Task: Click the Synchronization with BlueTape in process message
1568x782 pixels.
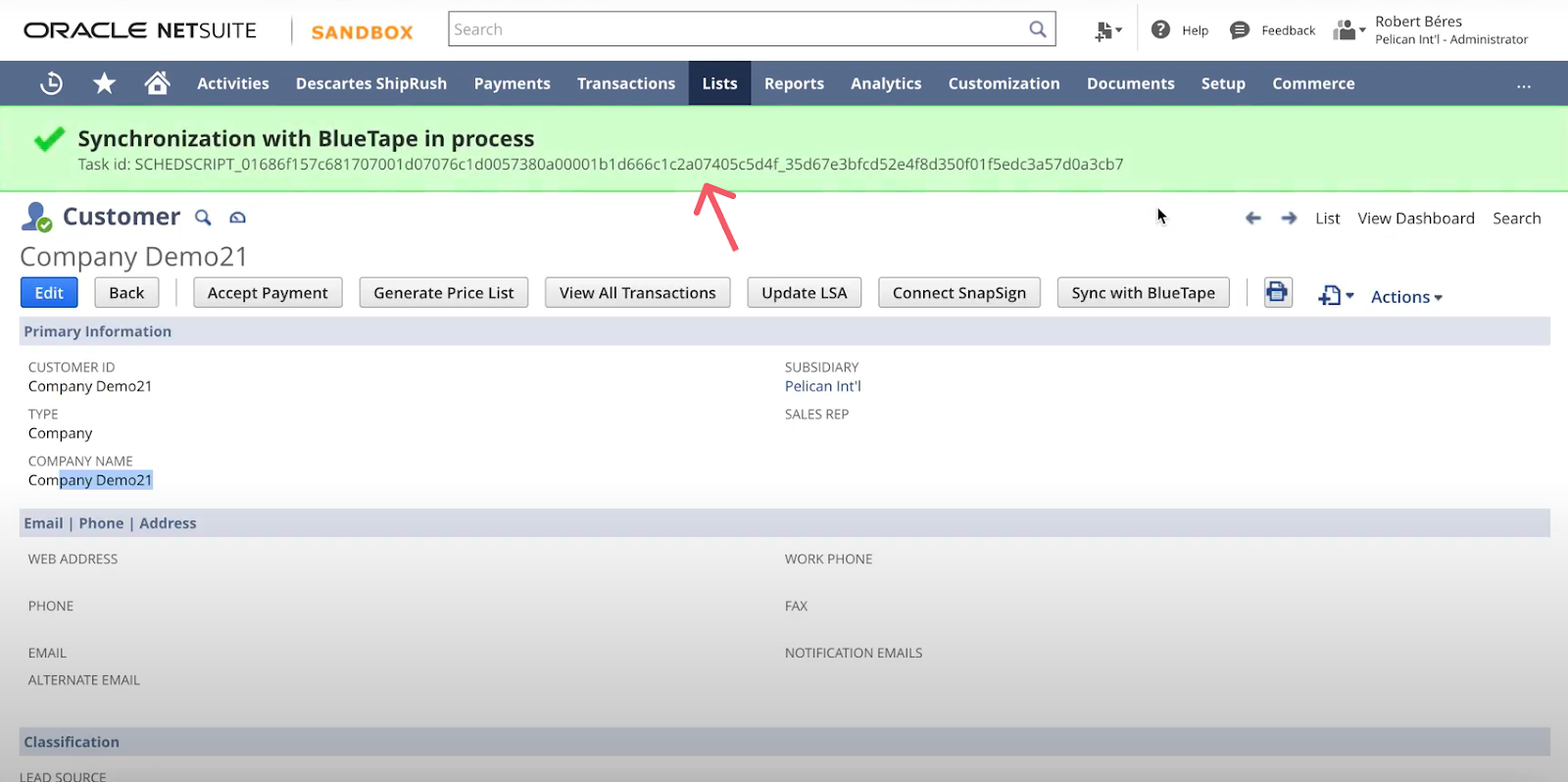Action: click(306, 138)
